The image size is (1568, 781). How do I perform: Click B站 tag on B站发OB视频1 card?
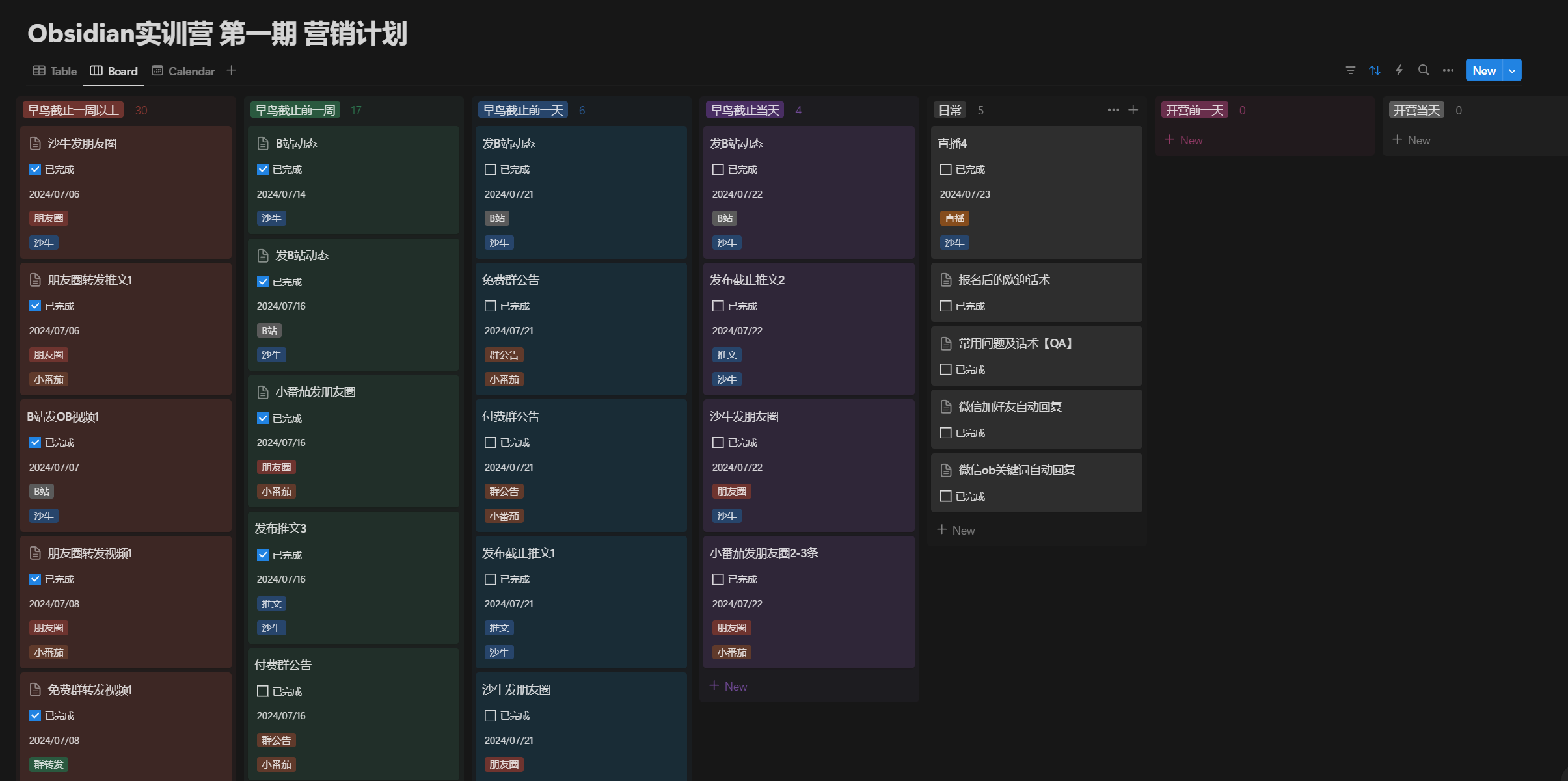[x=42, y=492]
